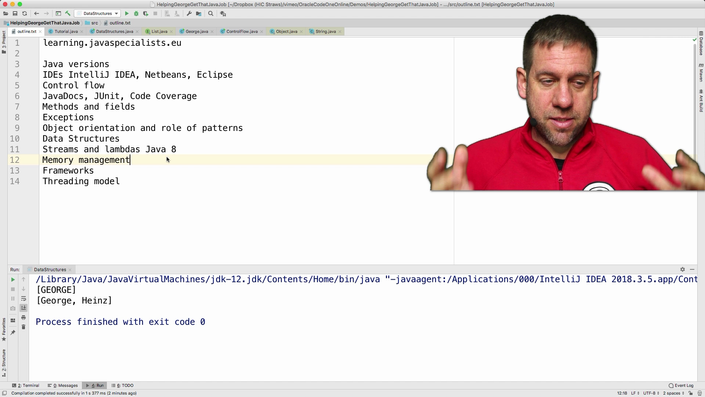
Task: Print the console output with printer icon
Action: pyautogui.click(x=23, y=317)
